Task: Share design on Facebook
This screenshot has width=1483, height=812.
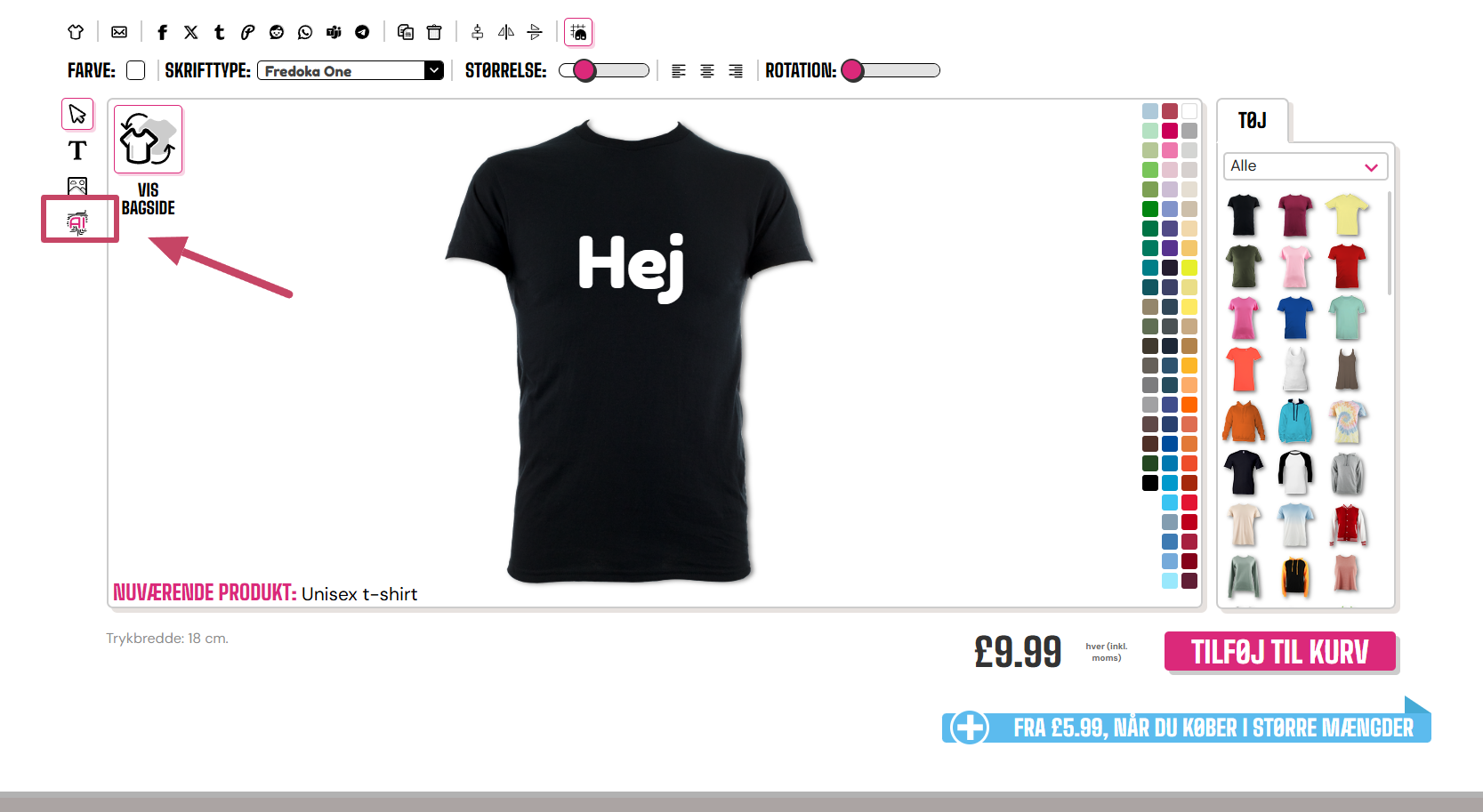Action: 162,32
